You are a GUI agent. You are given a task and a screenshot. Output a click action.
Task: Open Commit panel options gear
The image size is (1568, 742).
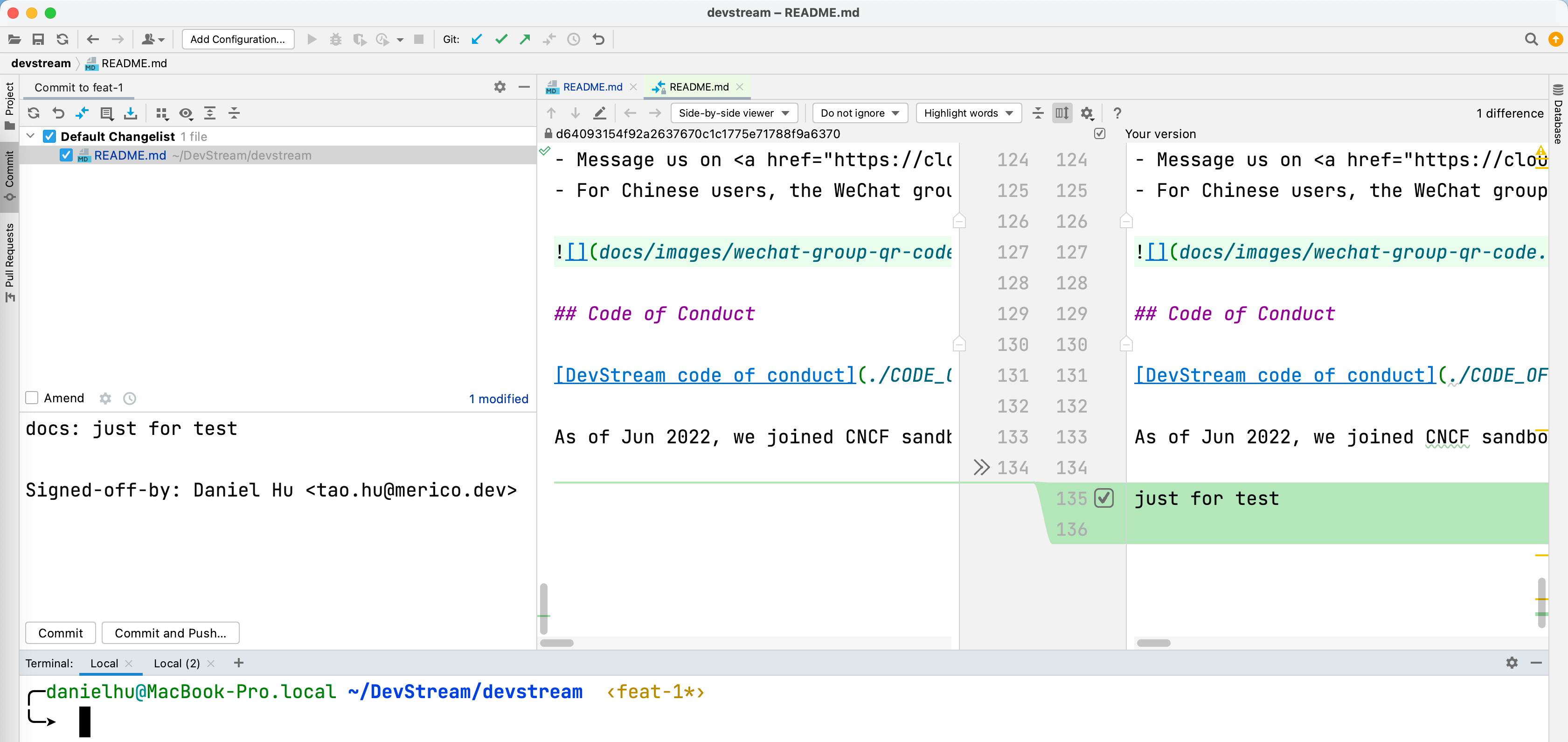pyautogui.click(x=500, y=87)
